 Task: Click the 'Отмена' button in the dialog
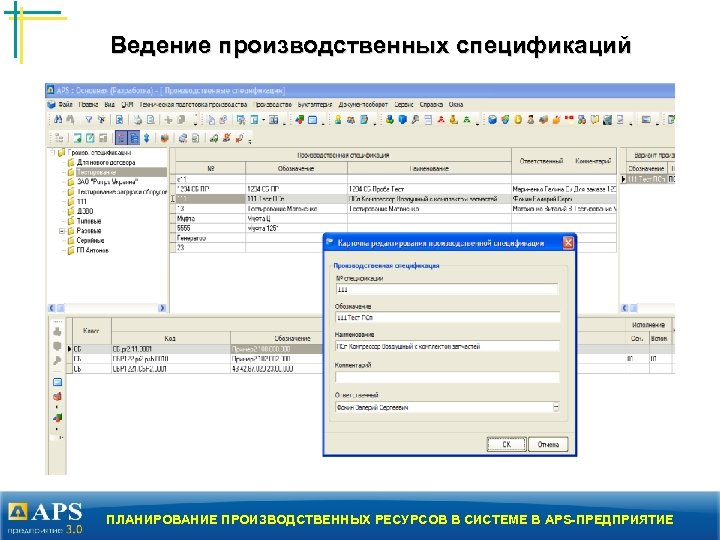coord(548,444)
